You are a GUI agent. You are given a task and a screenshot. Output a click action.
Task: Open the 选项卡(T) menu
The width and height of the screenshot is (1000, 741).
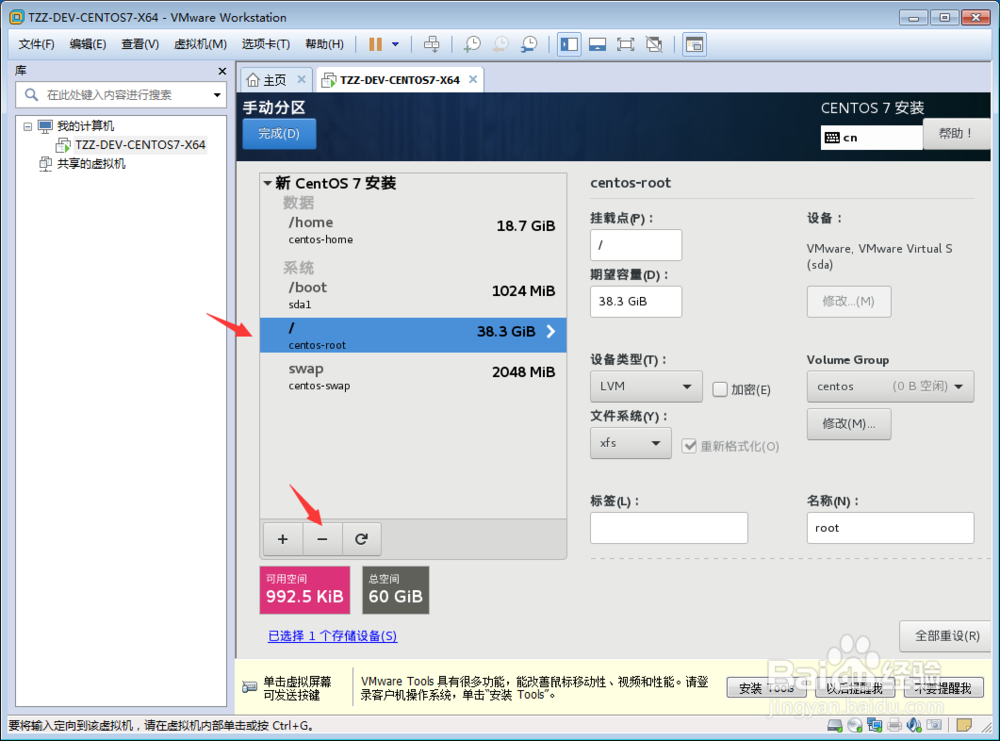click(x=265, y=44)
